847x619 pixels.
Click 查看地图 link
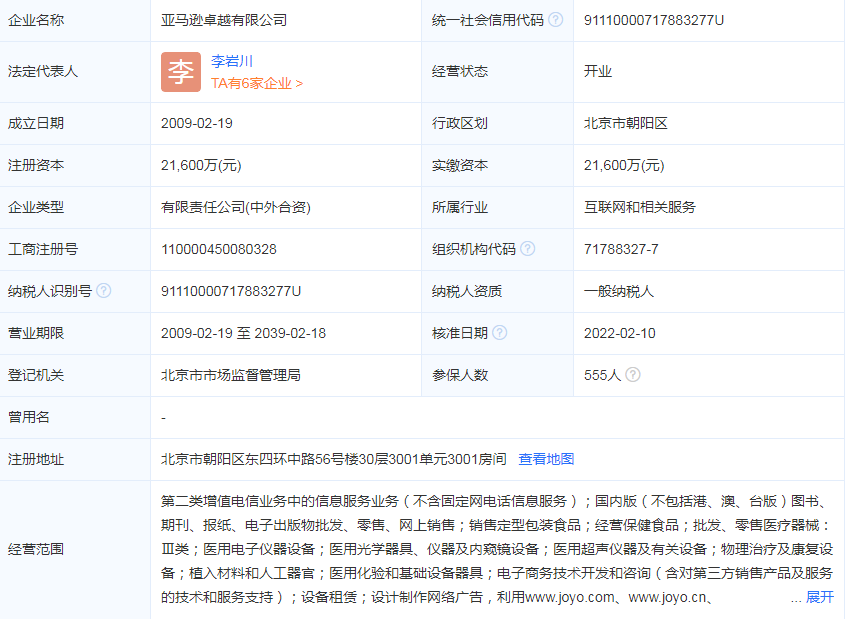point(546,459)
